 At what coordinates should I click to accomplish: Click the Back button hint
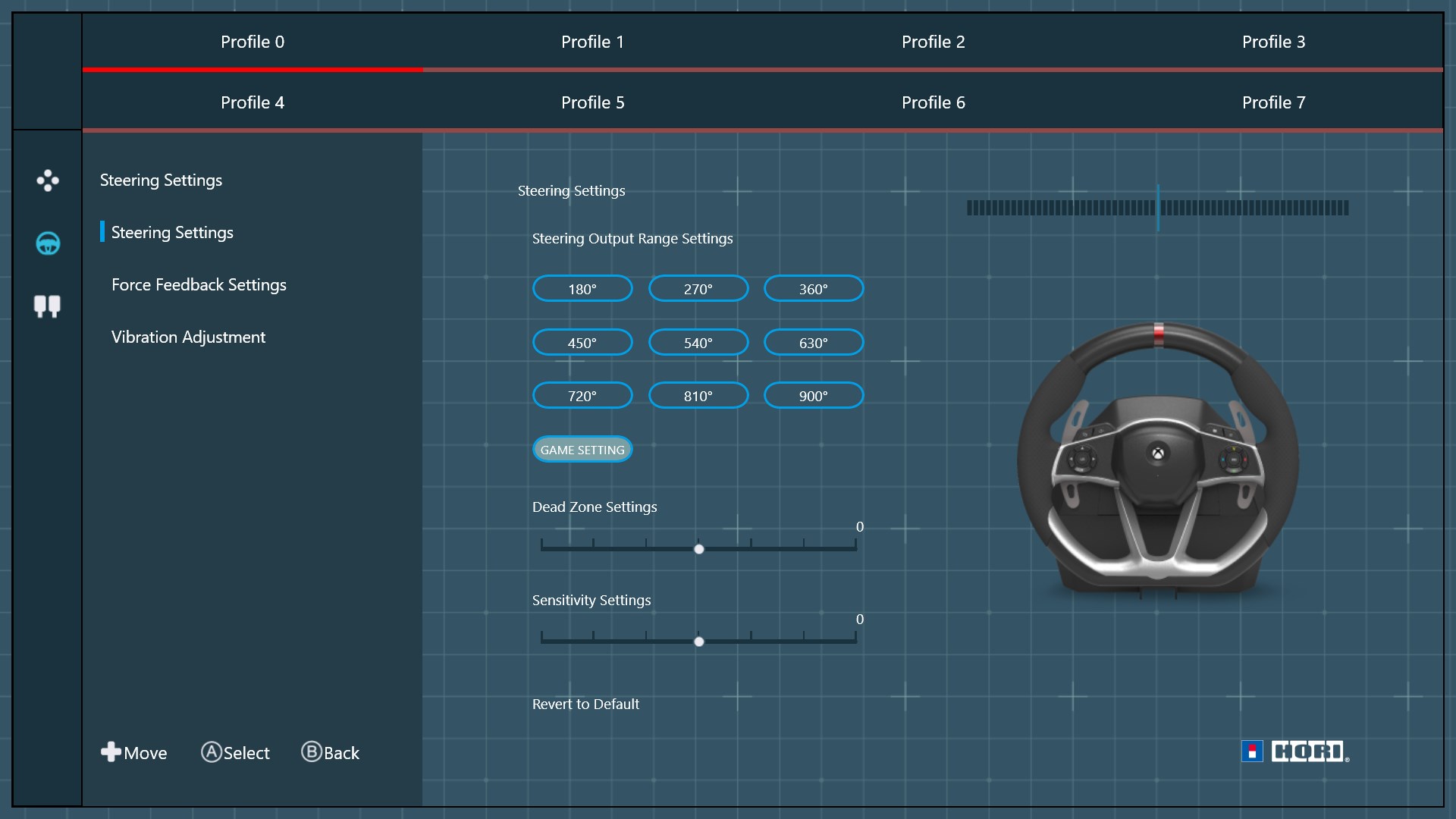pyautogui.click(x=331, y=752)
